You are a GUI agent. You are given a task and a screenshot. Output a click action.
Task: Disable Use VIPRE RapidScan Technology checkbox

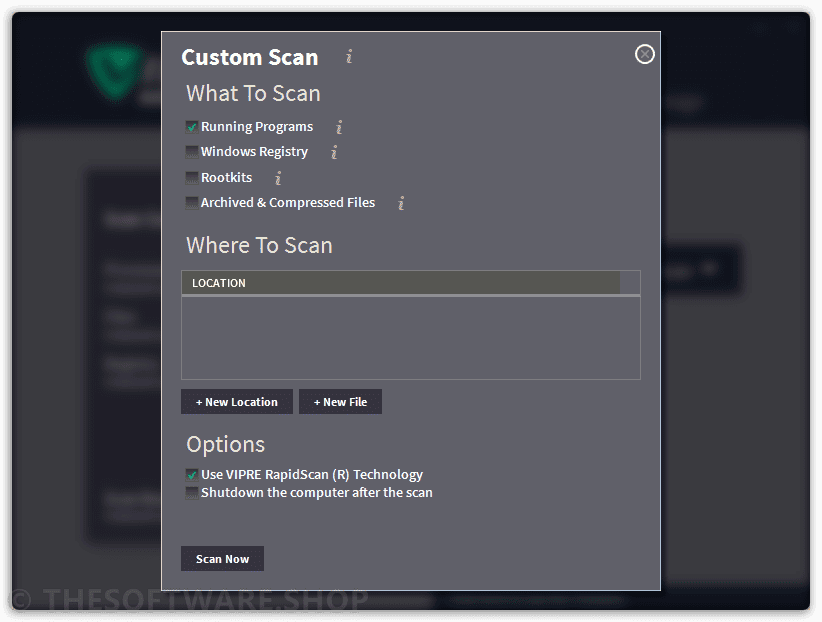coord(192,475)
